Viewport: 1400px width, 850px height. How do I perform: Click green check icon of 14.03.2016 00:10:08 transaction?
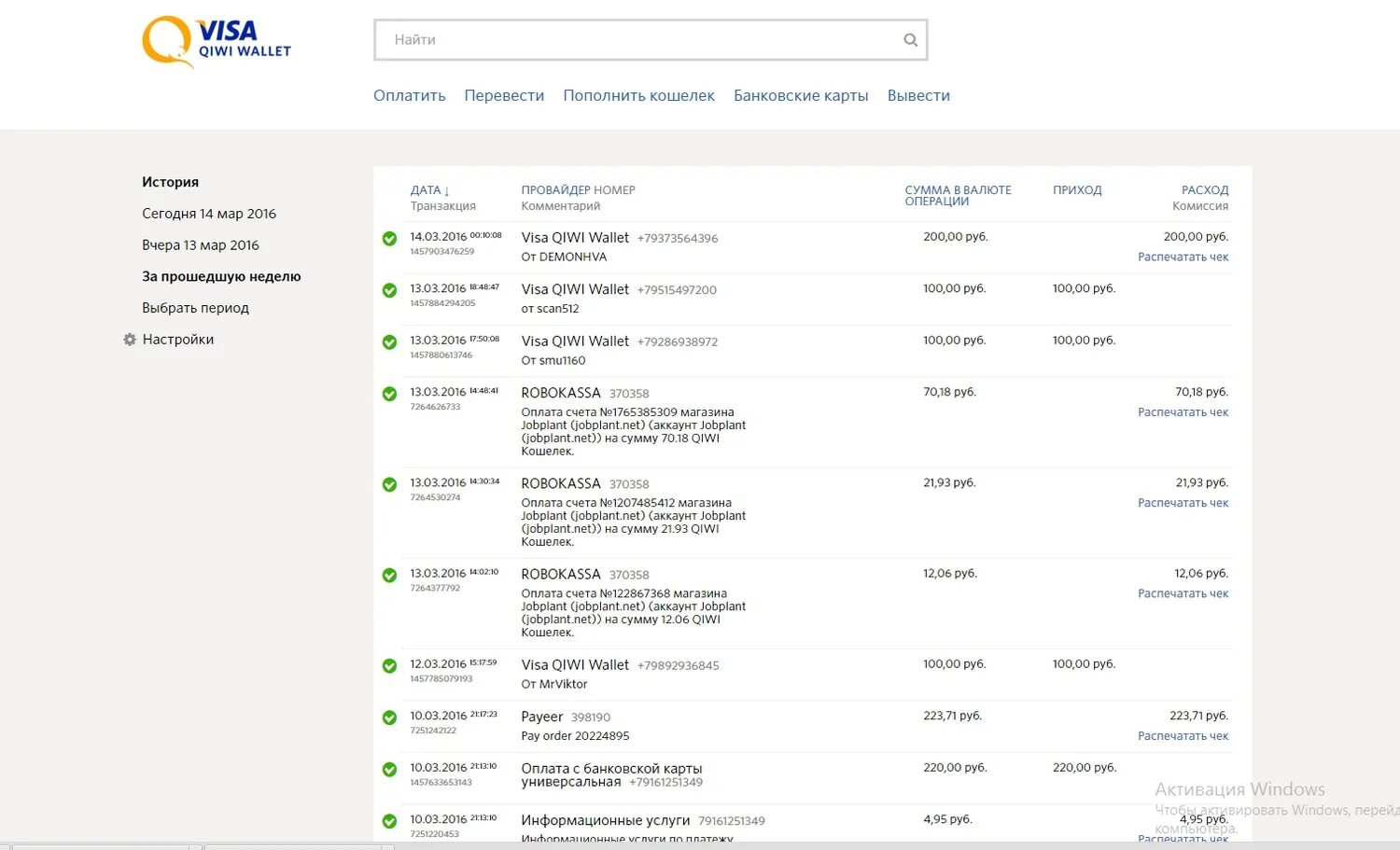click(x=390, y=239)
